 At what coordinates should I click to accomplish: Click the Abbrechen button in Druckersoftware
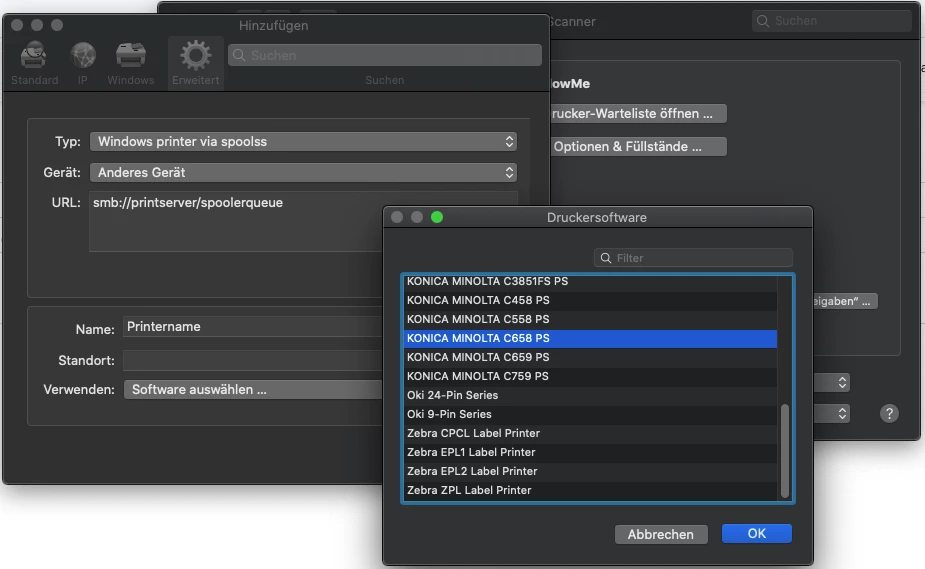point(661,534)
